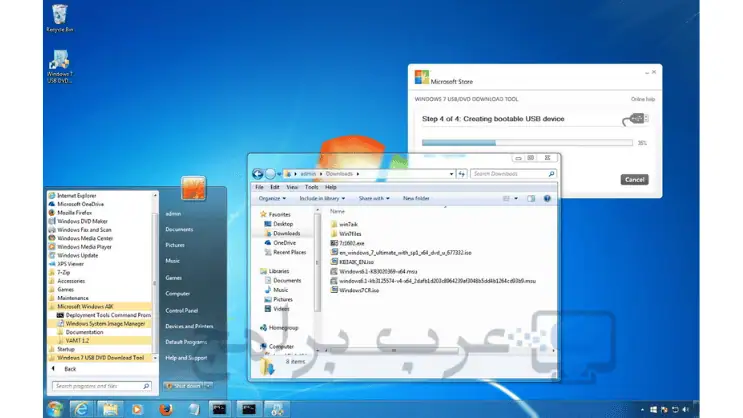Viewport: 743px width, 418px height.
Task: Click the USB creation progress bar
Action: (527, 143)
